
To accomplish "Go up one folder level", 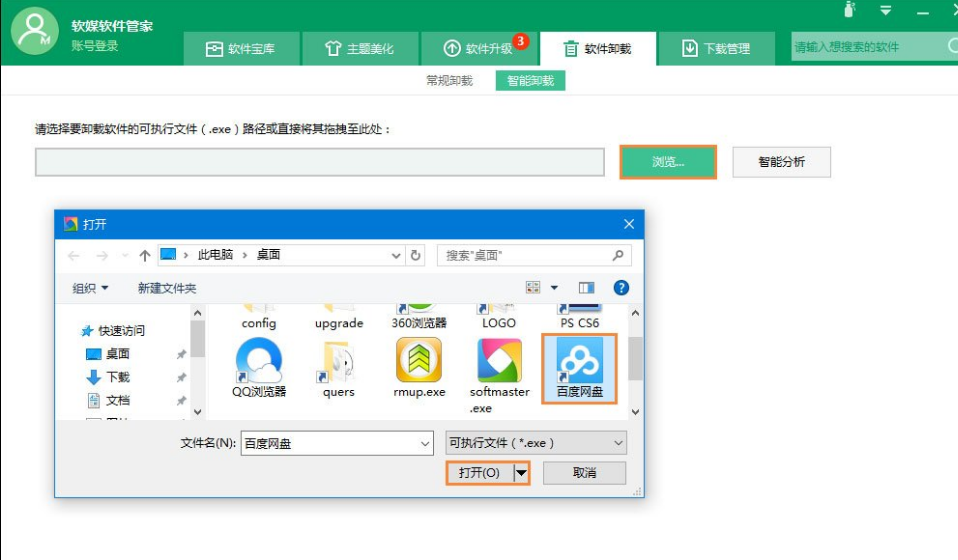I will (145, 255).
